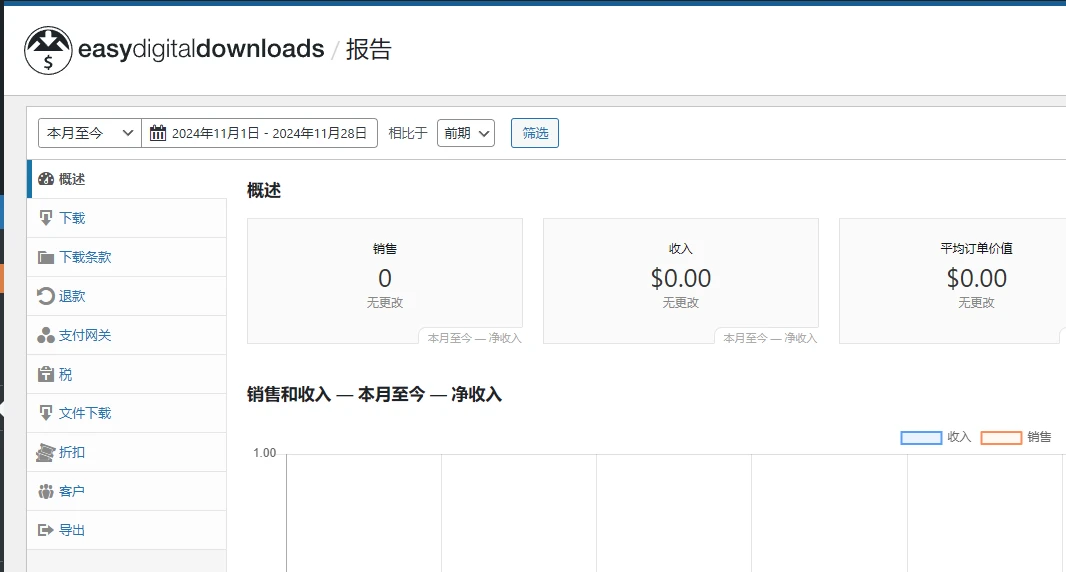Click the 导出 export arrow icon
Image resolution: width=1066 pixels, height=572 pixels.
click(46, 530)
